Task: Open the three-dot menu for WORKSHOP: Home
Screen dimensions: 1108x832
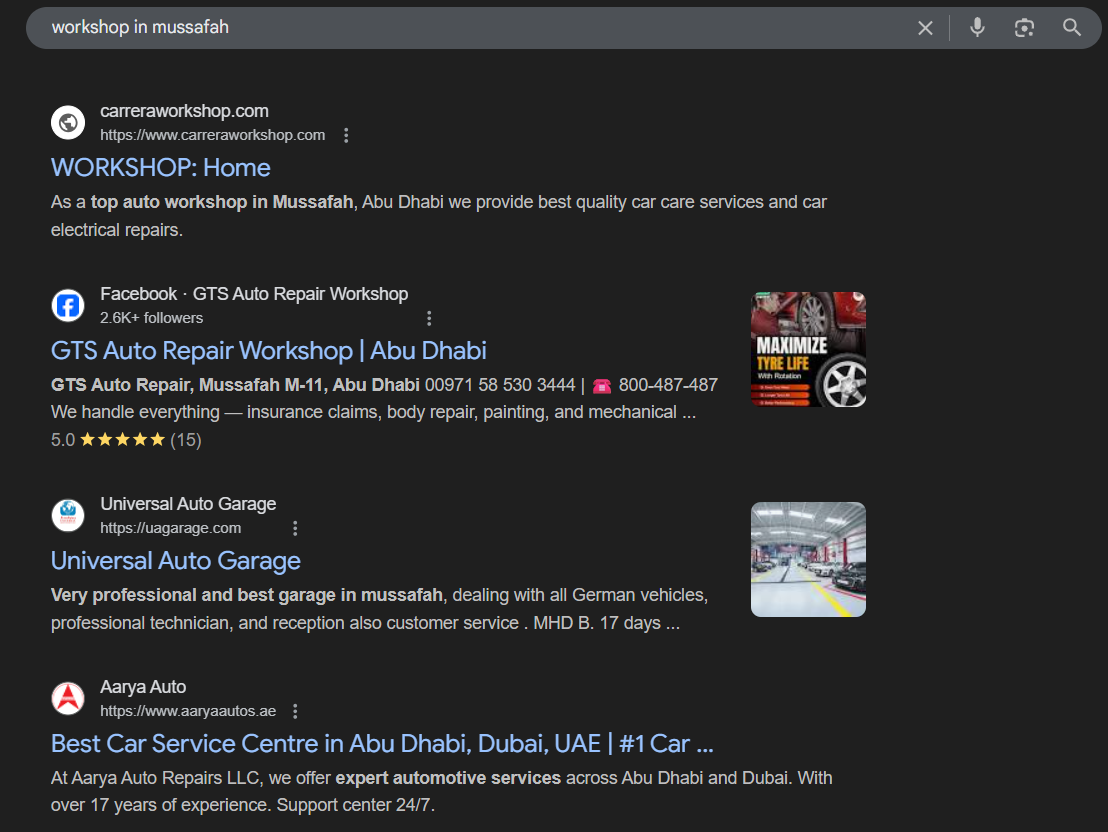Action: [x=345, y=134]
